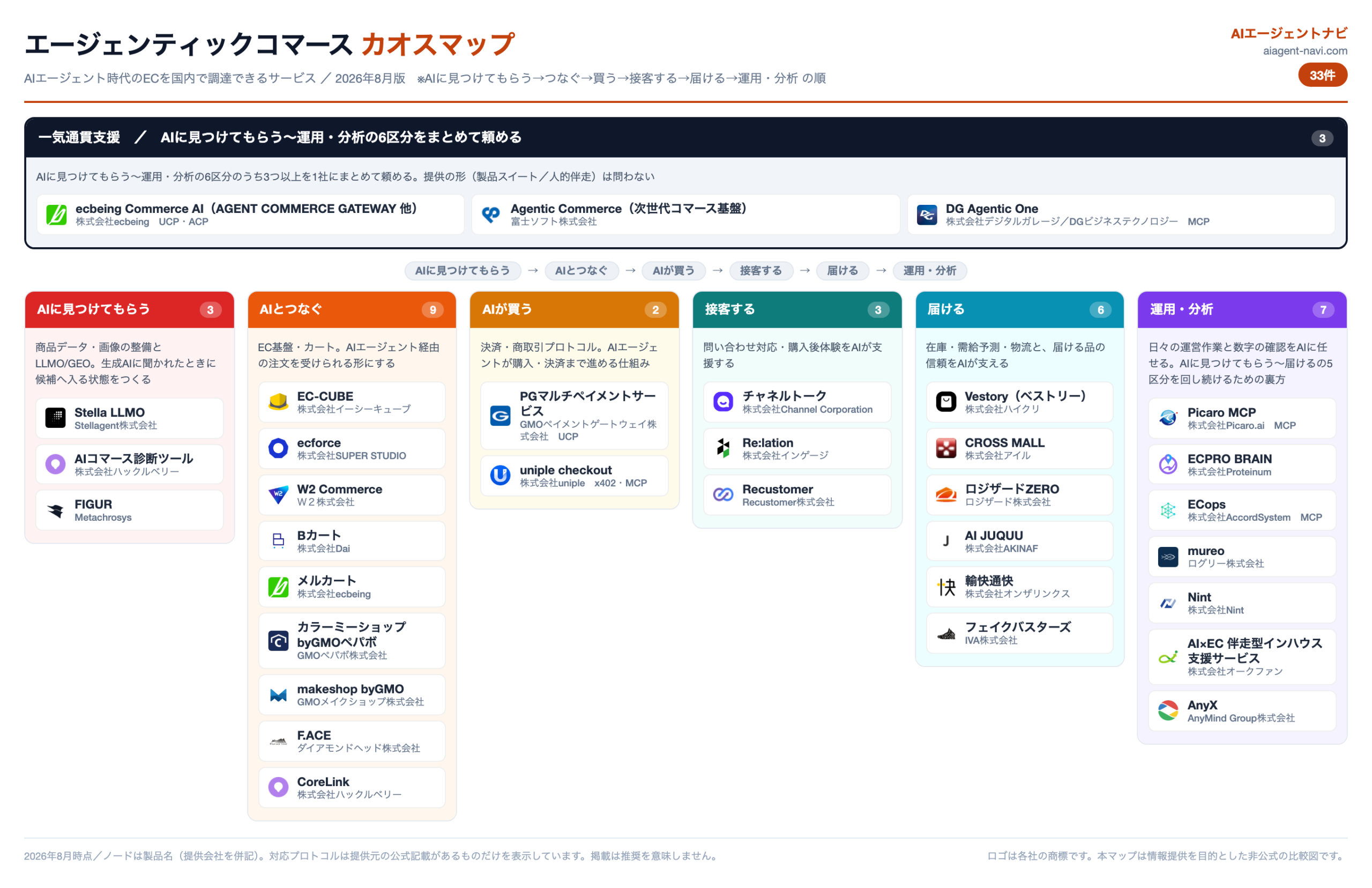Click the makeshop byGMO blue icon

(278, 695)
